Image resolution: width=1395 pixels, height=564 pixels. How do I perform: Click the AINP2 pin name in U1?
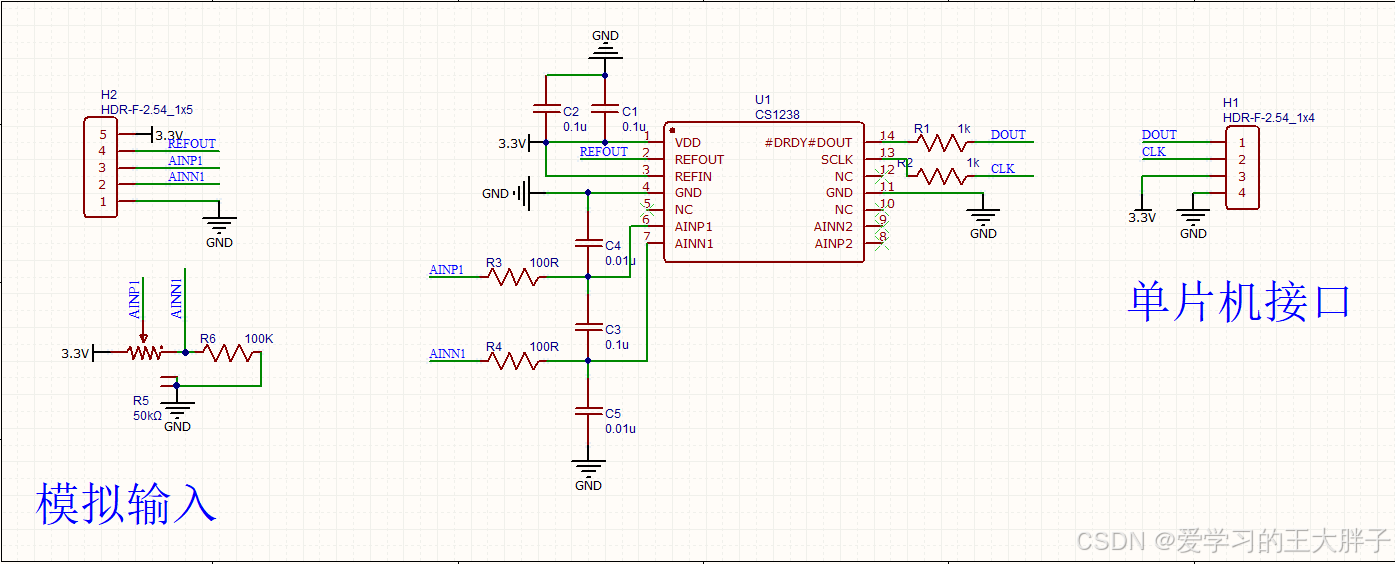[834, 244]
